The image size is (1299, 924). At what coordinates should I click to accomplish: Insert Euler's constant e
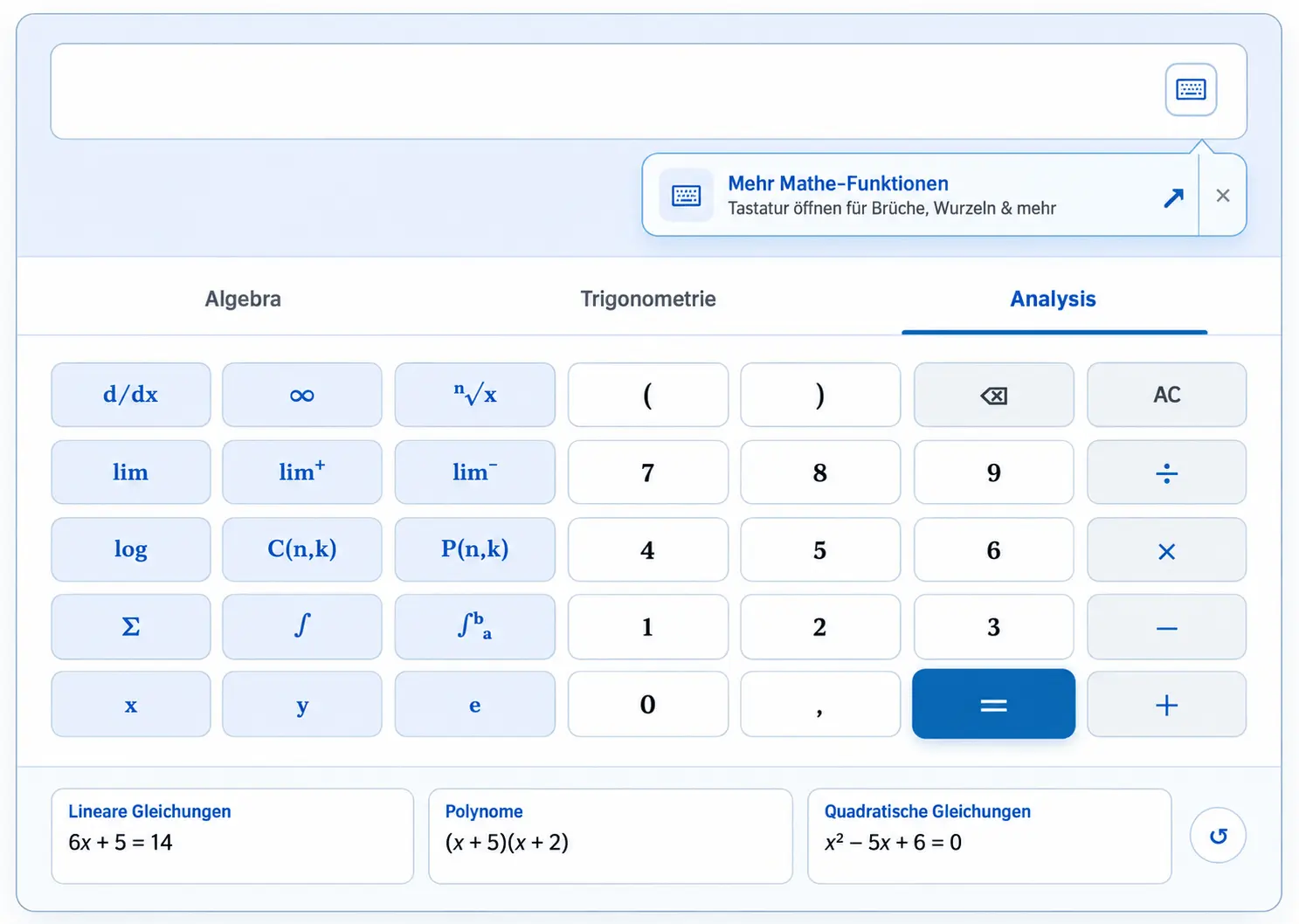pyautogui.click(x=475, y=704)
